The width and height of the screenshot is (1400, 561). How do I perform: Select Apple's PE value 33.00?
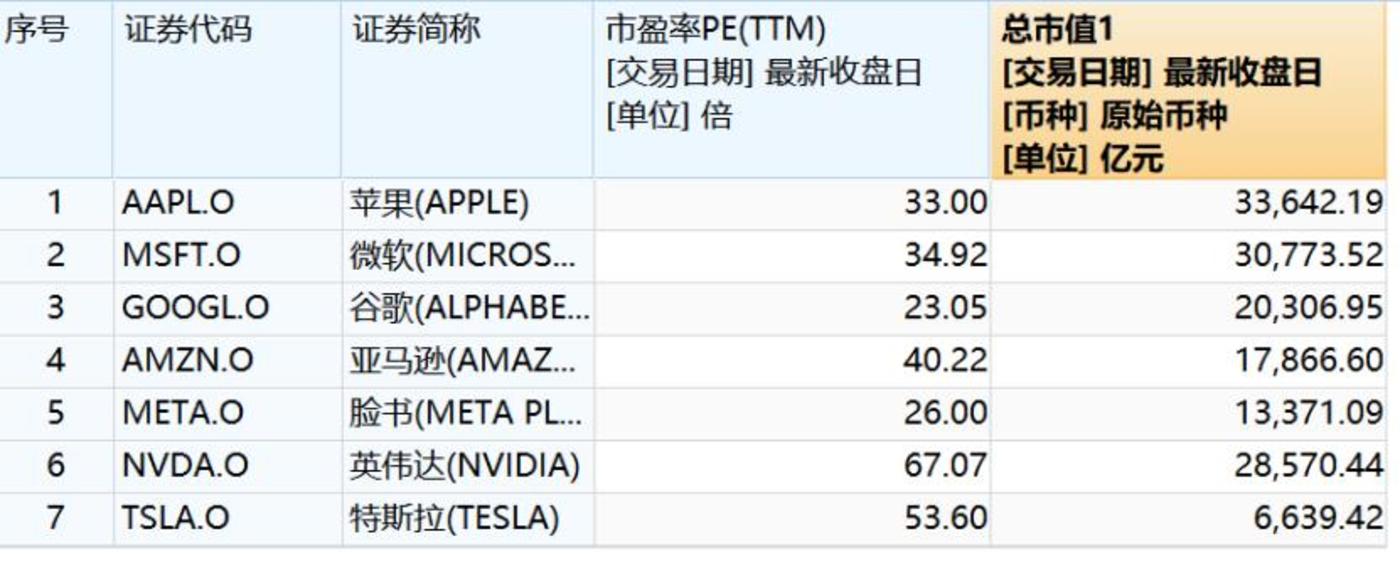(945, 203)
